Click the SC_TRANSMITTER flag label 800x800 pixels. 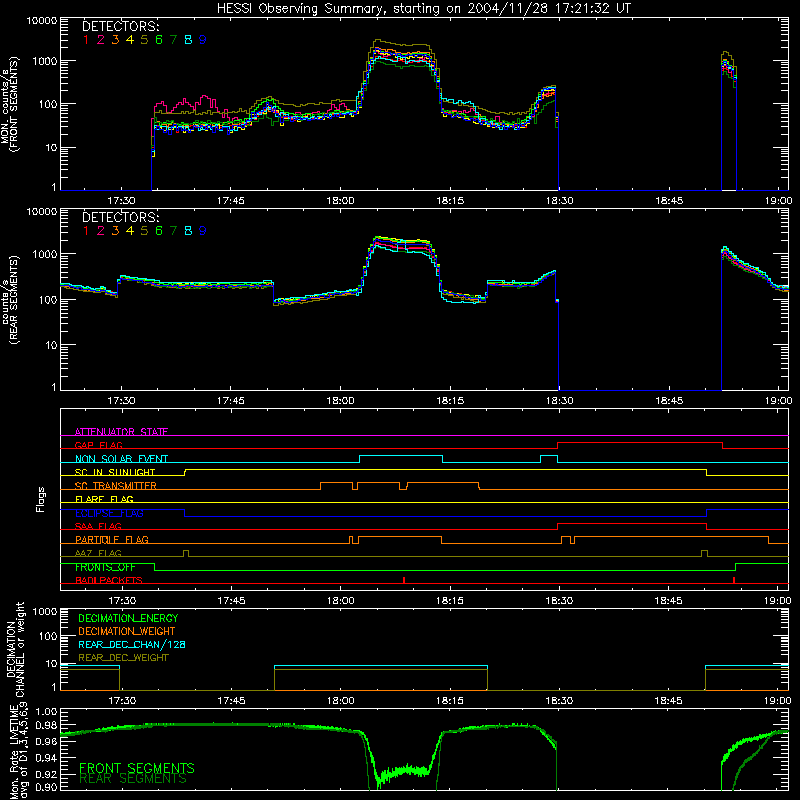pyautogui.click(x=116, y=486)
